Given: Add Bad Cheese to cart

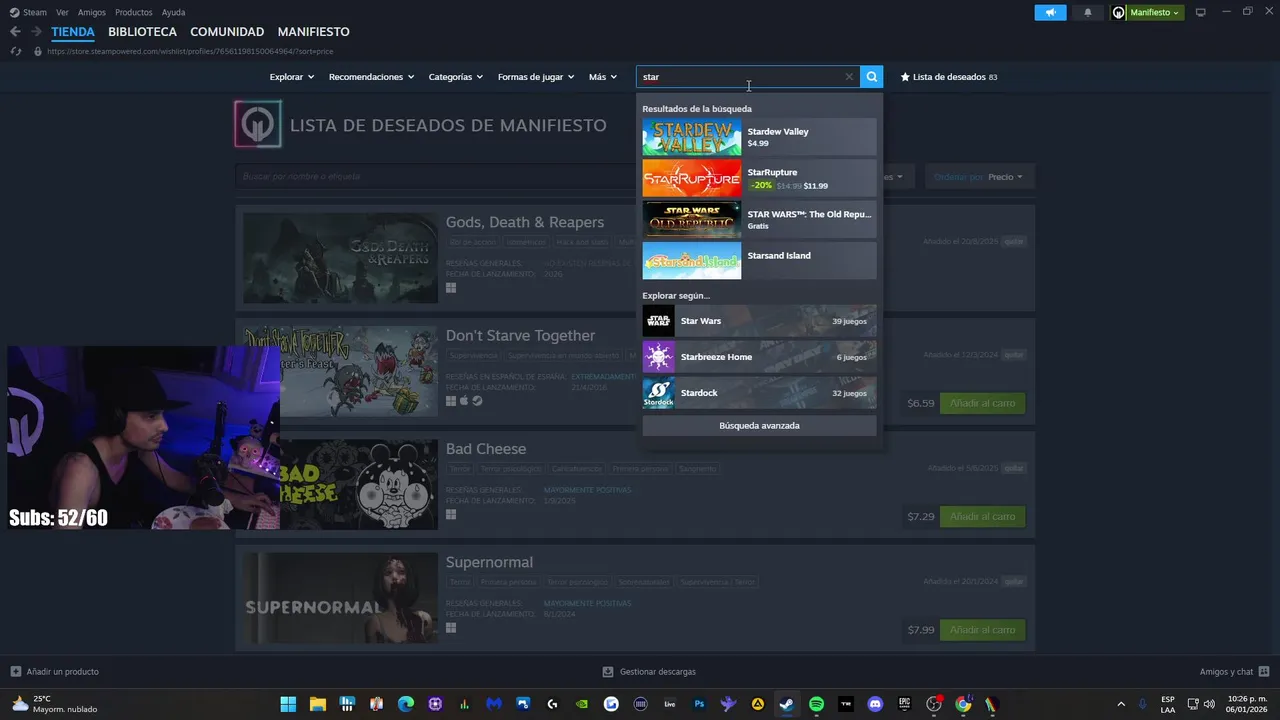Looking at the screenshot, I should tap(982, 517).
